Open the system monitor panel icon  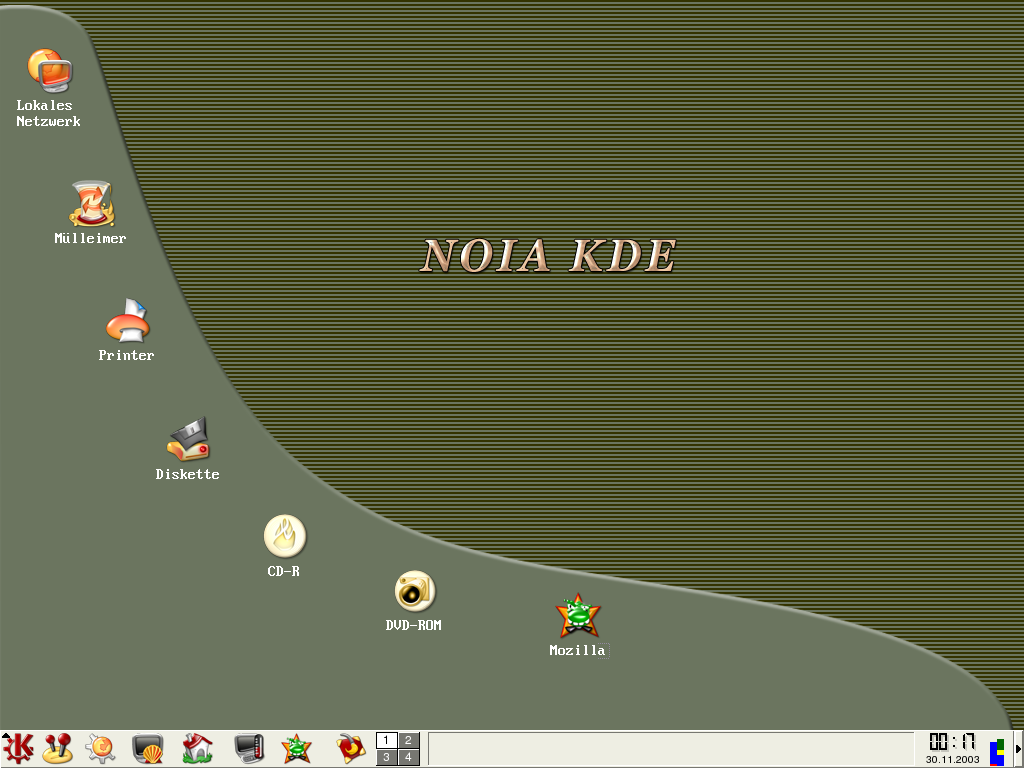249,748
